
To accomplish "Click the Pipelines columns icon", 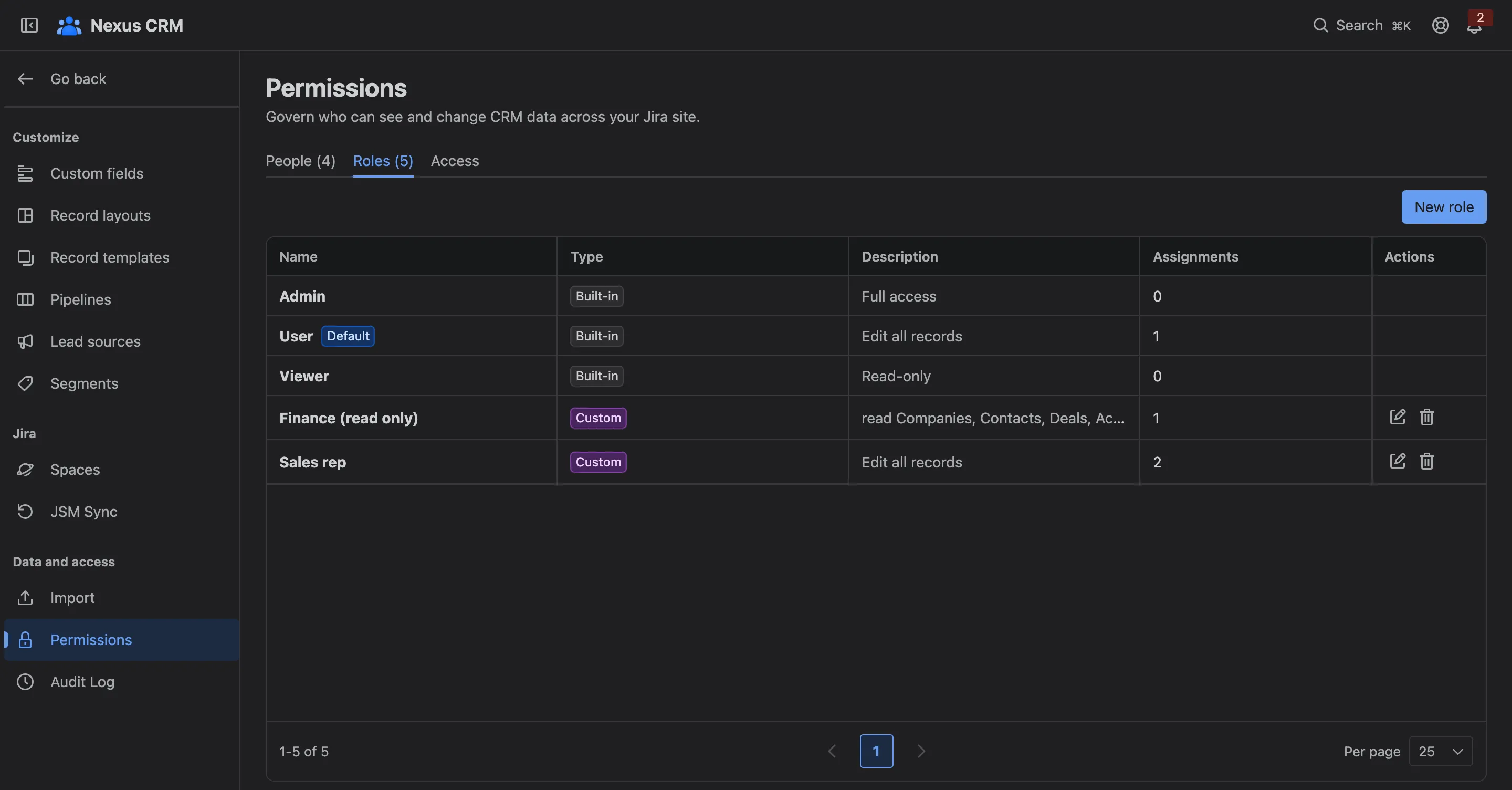I will coord(25,299).
